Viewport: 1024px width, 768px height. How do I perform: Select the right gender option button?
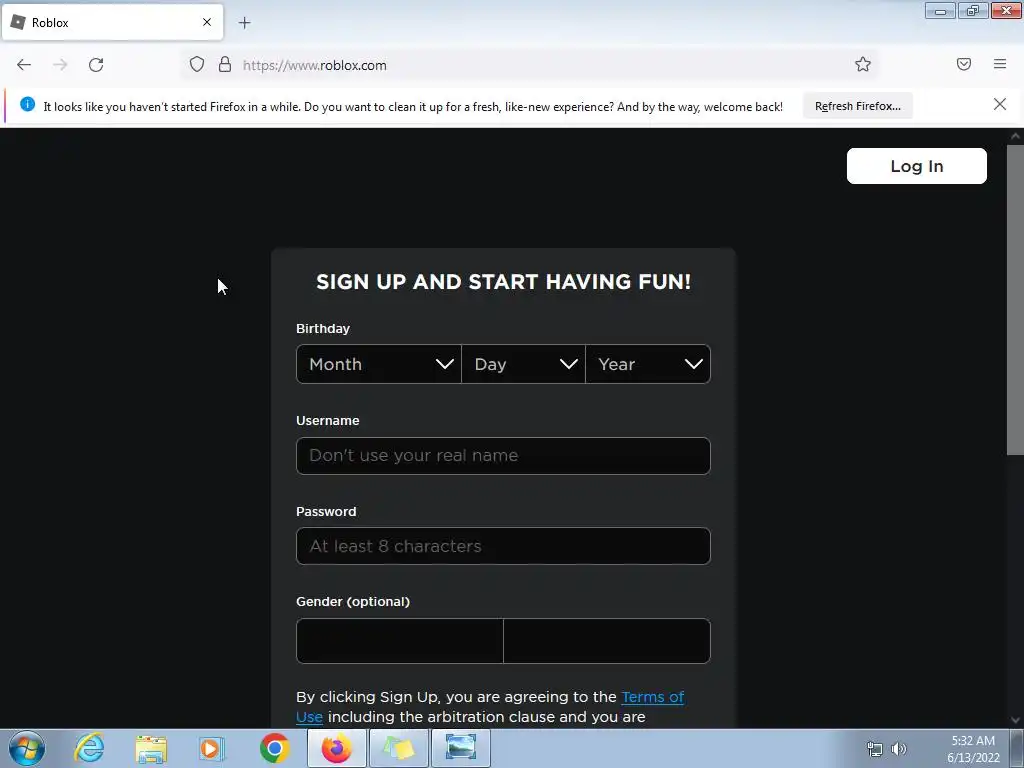click(607, 641)
